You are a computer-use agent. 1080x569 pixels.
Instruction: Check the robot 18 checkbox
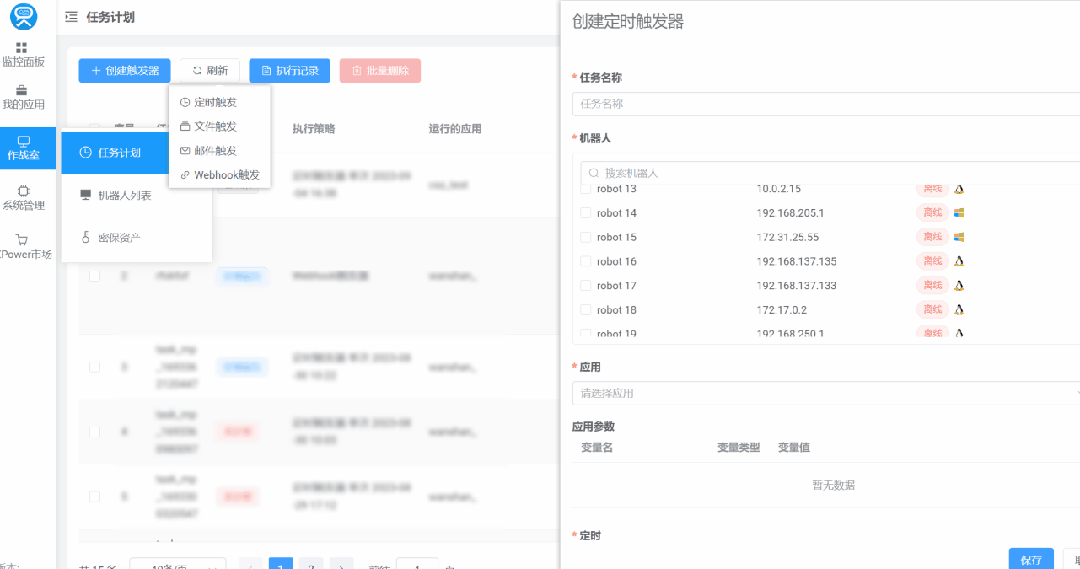[585, 310]
